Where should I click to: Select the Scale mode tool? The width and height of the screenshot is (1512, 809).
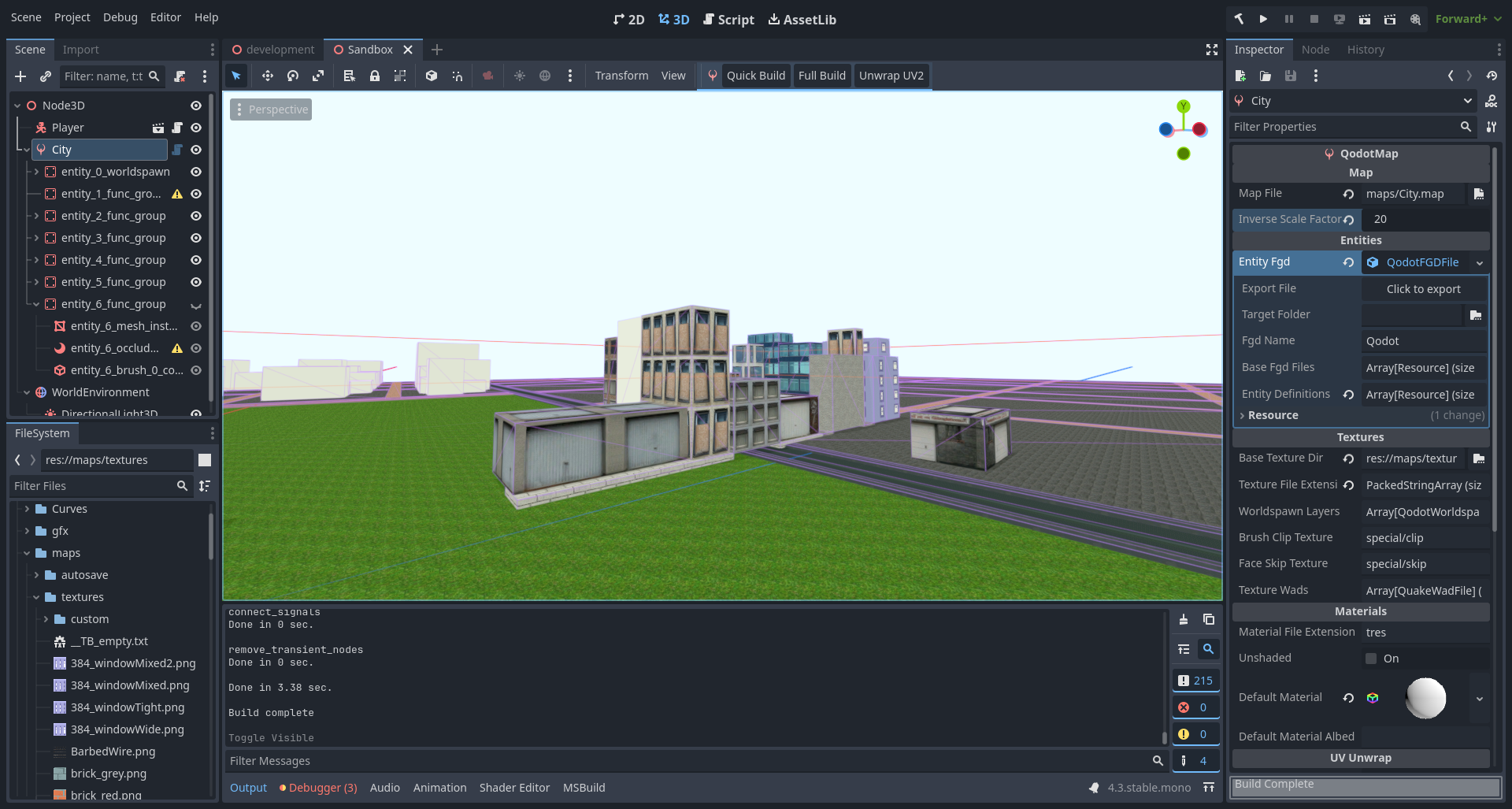click(x=318, y=76)
